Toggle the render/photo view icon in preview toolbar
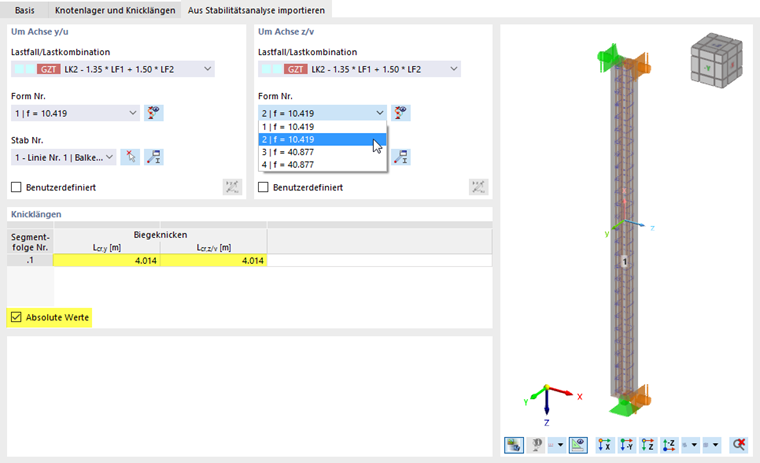The width and height of the screenshot is (760, 463). (514, 445)
